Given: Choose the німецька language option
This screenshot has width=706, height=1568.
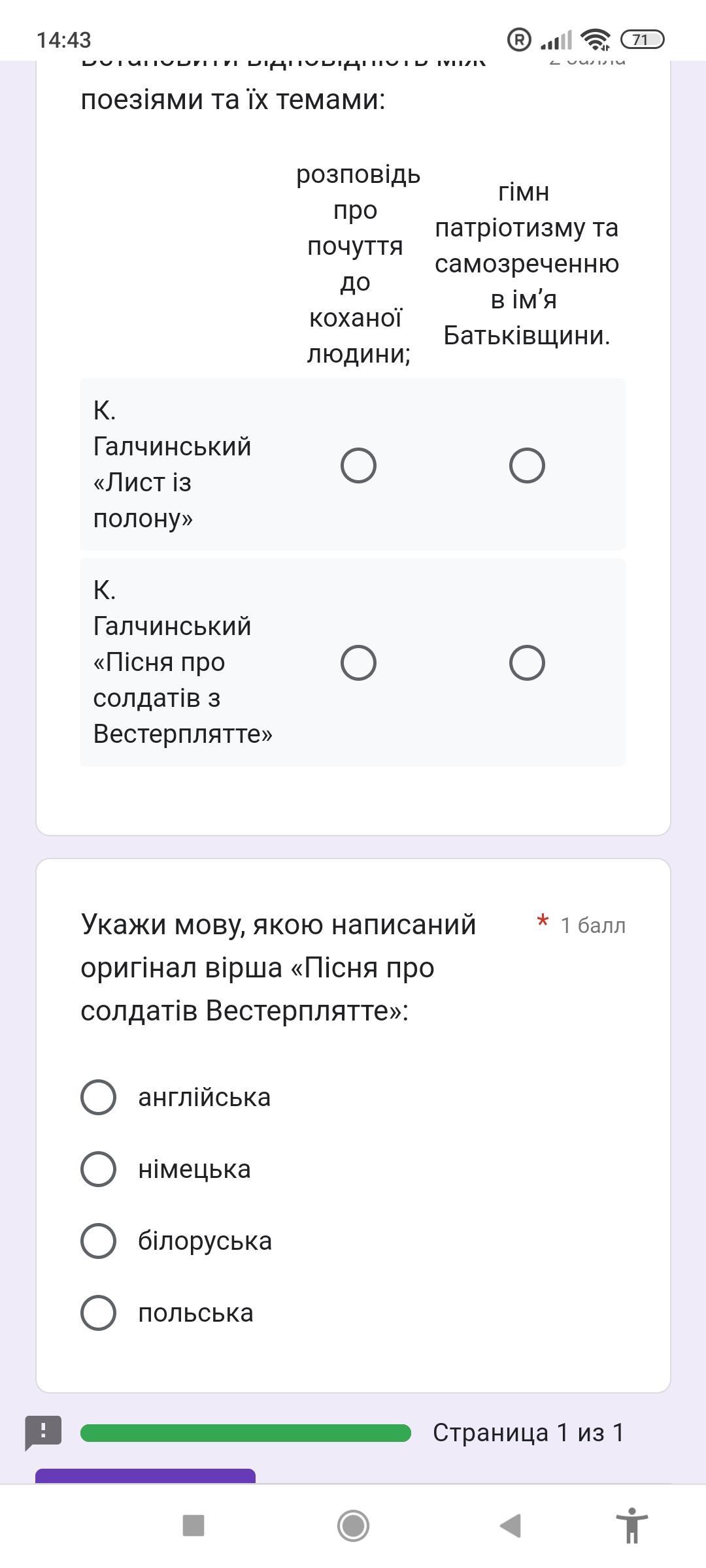Looking at the screenshot, I should (98, 1169).
